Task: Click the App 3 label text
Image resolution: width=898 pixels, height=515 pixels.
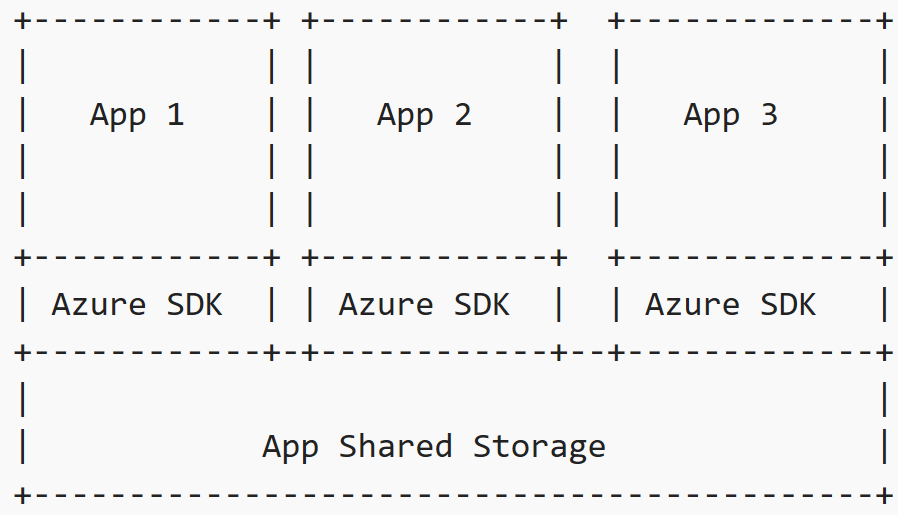Action: coord(730,115)
